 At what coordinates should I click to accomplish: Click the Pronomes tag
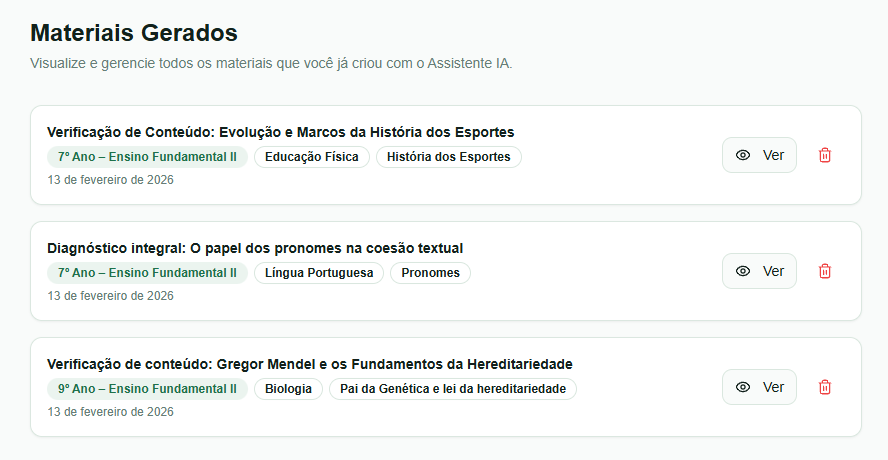(430, 273)
